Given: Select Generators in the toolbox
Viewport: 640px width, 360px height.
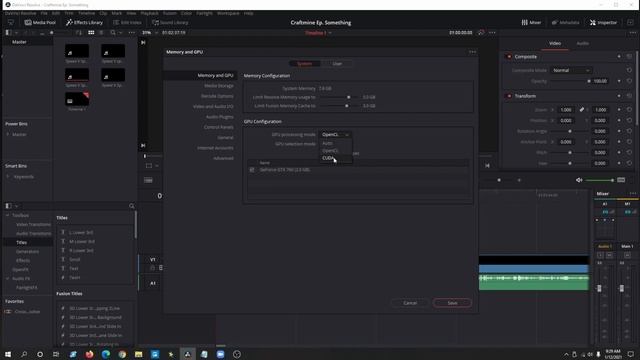Looking at the screenshot, I should tap(27, 251).
